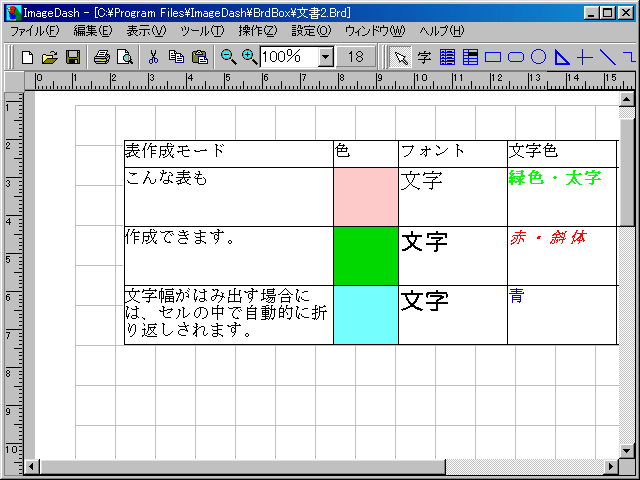Open the 設定(O) menu
Screen dimensions: 640x480
[311, 31]
